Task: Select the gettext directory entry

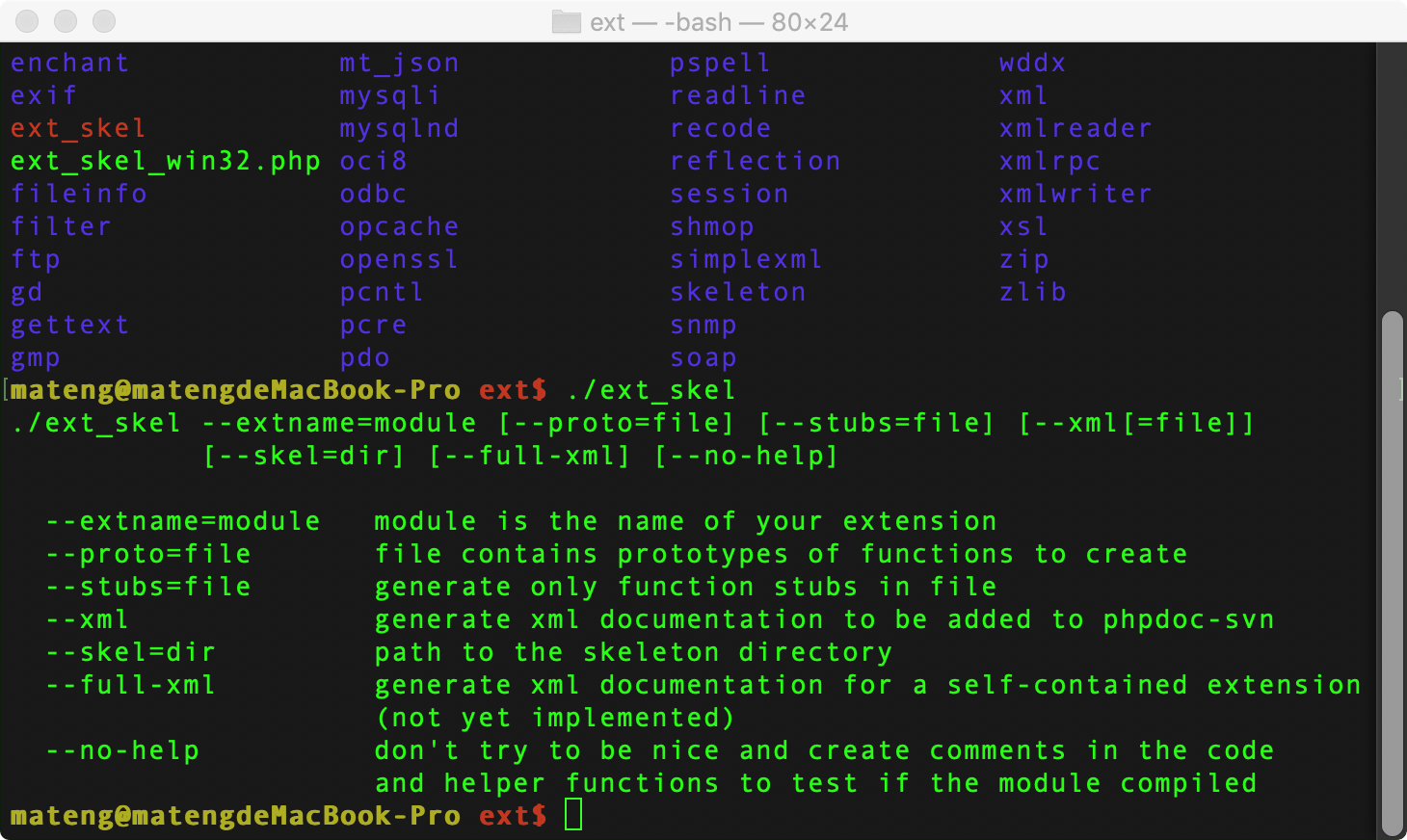Action: [x=69, y=325]
